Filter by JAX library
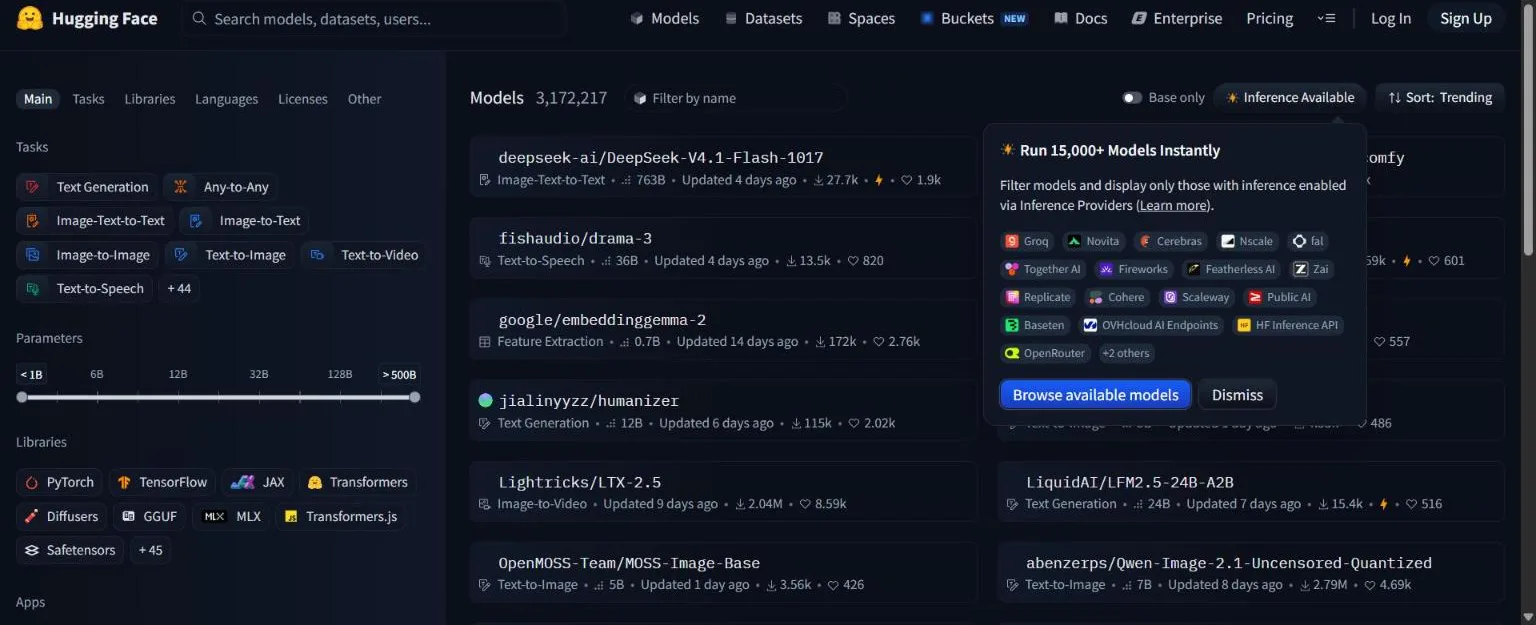Screen dimensions: 1536x625 pos(258,482)
